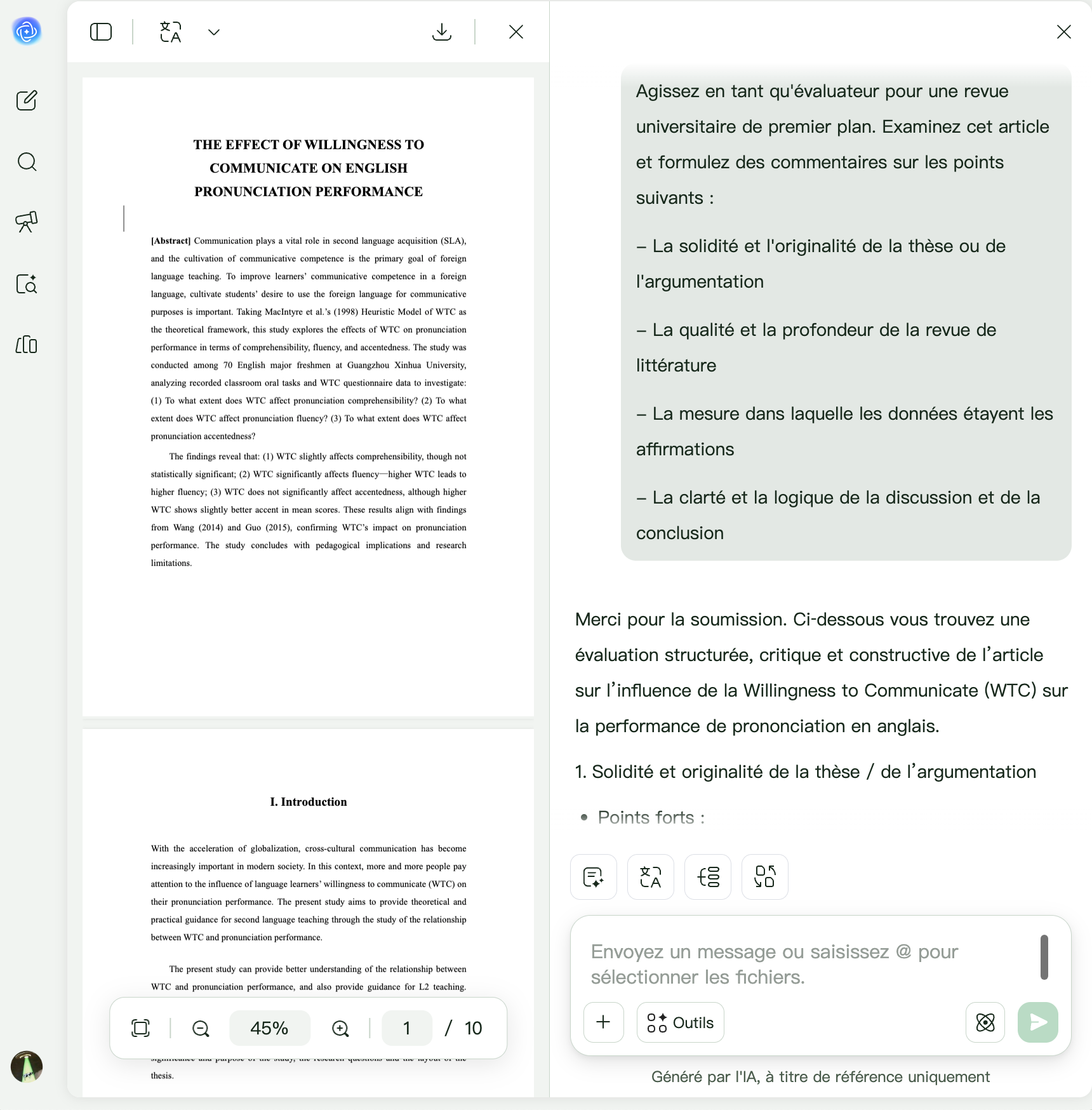Close the chat panel
Screen dimensions: 1092x1110
[1064, 32]
